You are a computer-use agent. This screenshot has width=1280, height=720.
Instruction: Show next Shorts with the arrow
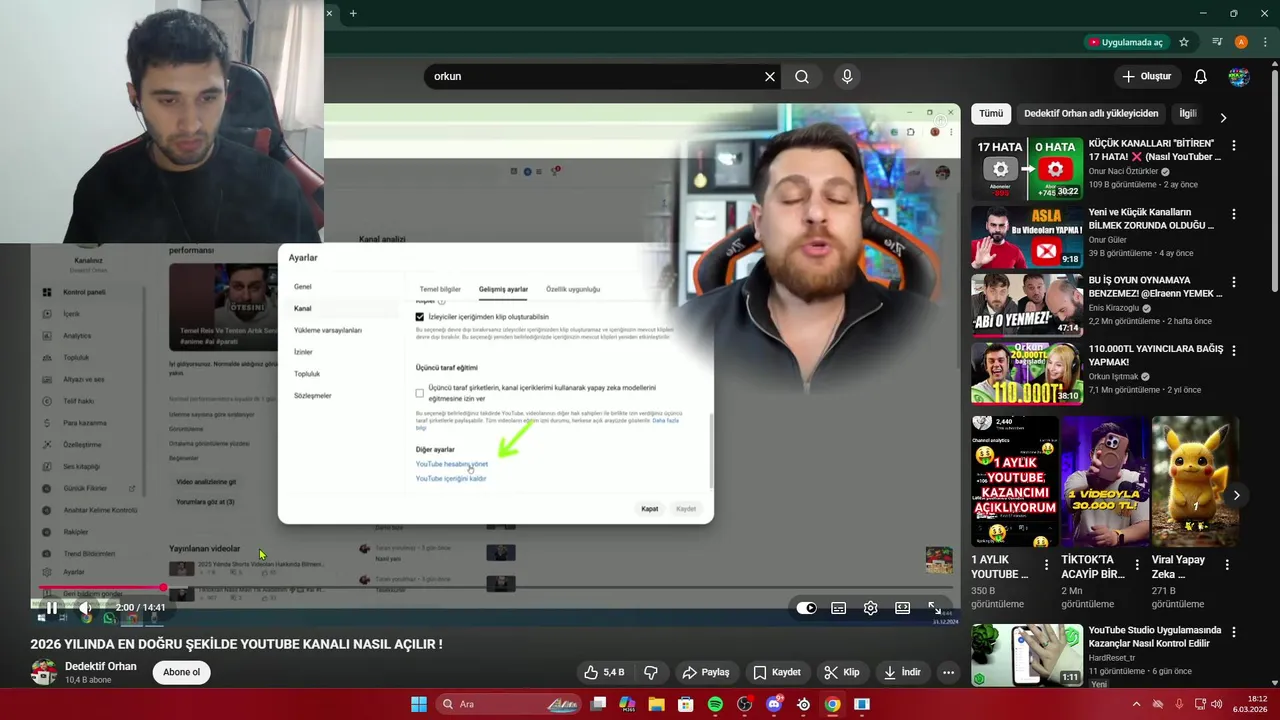pos(1236,495)
